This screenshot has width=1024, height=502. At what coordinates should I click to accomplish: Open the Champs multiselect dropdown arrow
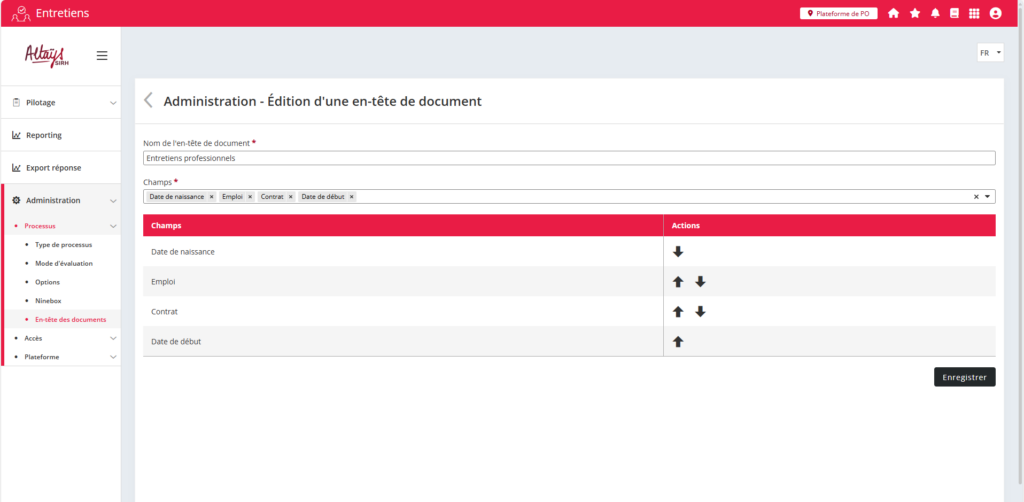(988, 197)
